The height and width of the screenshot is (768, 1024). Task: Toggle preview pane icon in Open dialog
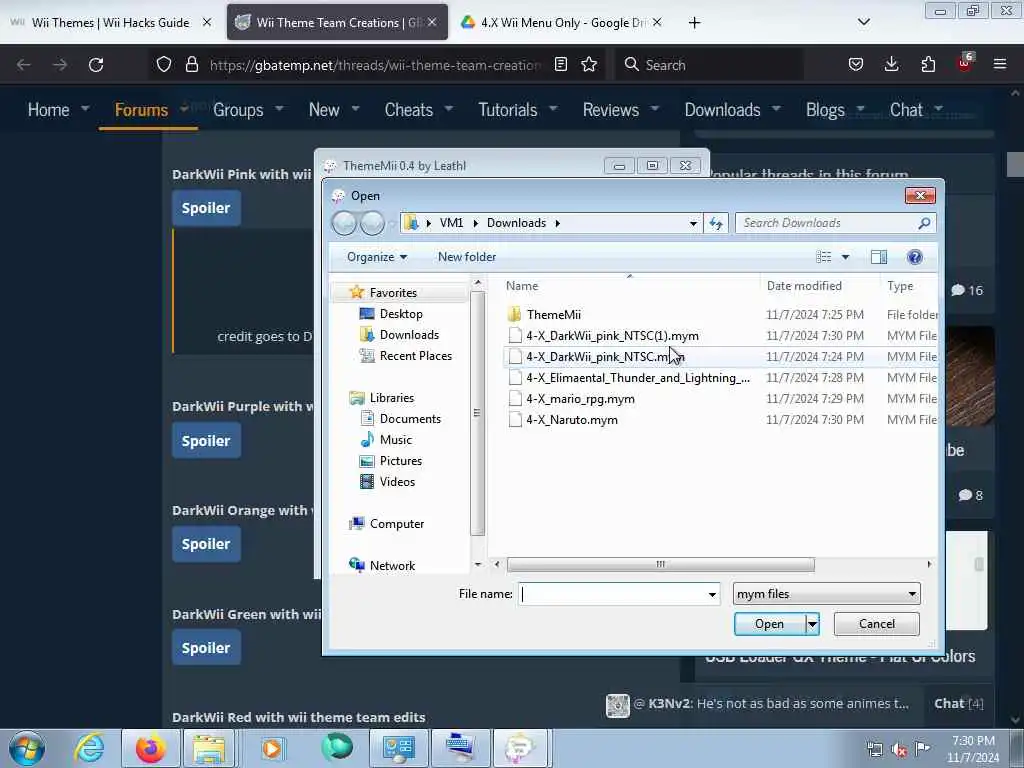(x=879, y=257)
